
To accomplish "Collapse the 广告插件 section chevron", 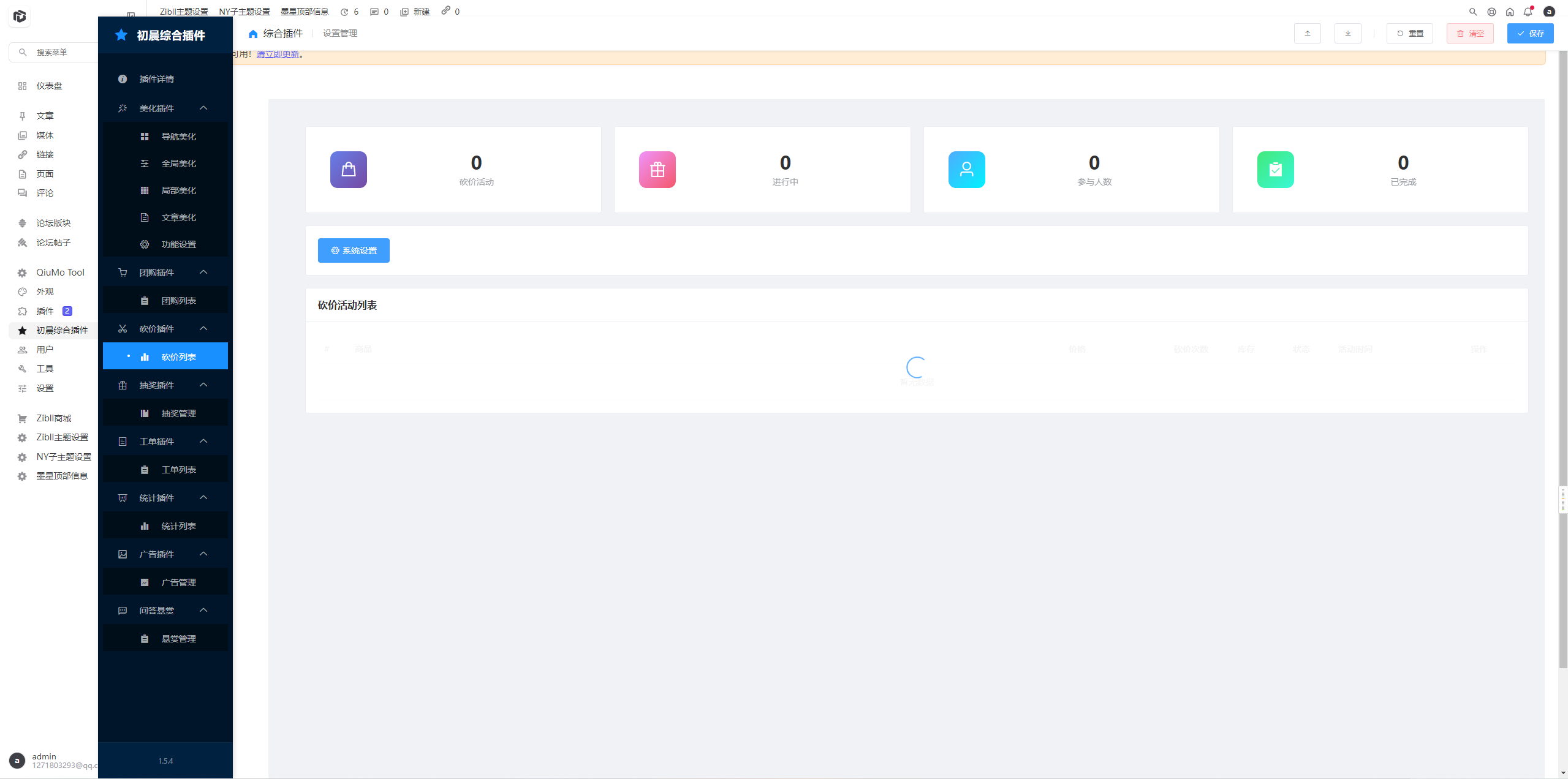I will [203, 554].
